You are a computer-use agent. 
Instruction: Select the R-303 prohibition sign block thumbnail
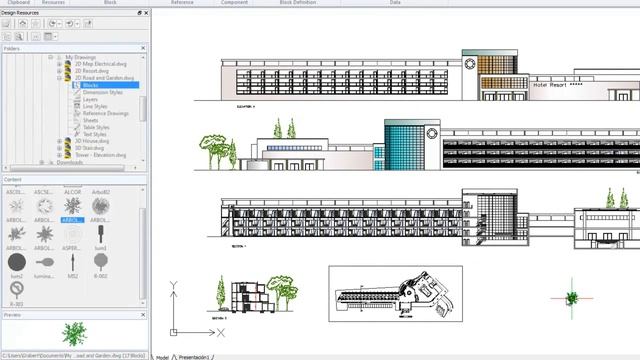pos(17,290)
